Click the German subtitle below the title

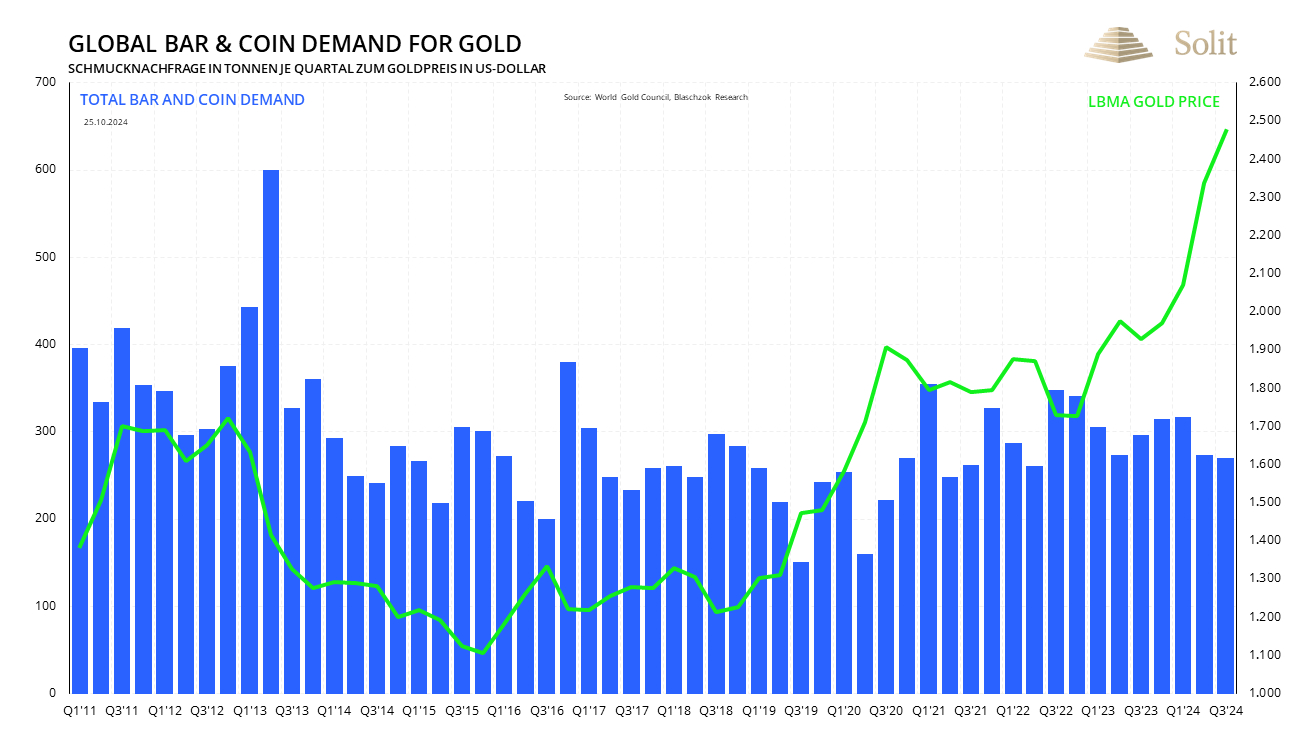point(306,68)
